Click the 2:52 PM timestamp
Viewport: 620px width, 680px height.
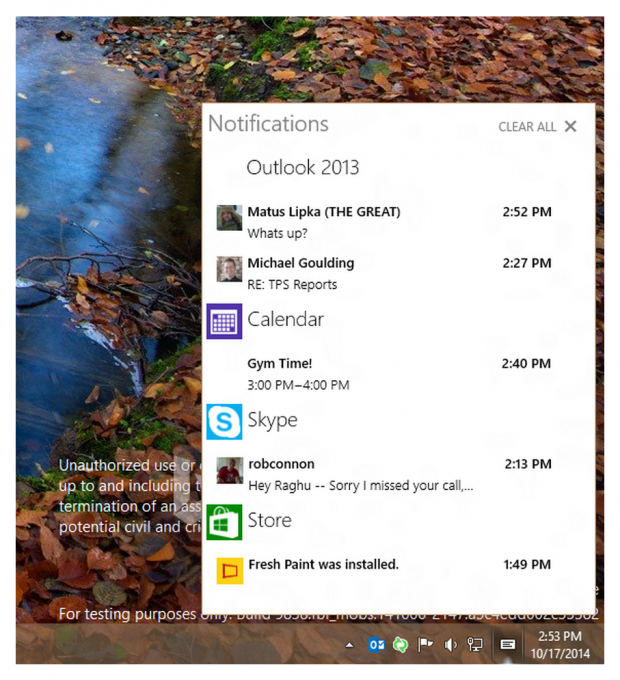[x=527, y=212]
